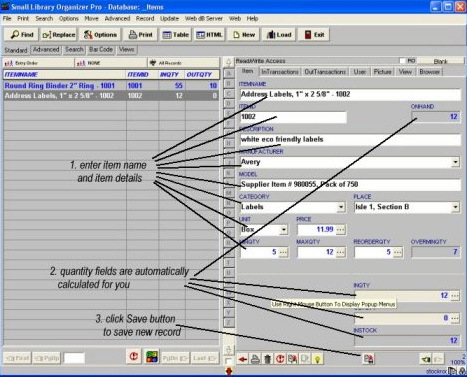Open the MINQTY field ellipsis button

pyautogui.click(x=283, y=252)
